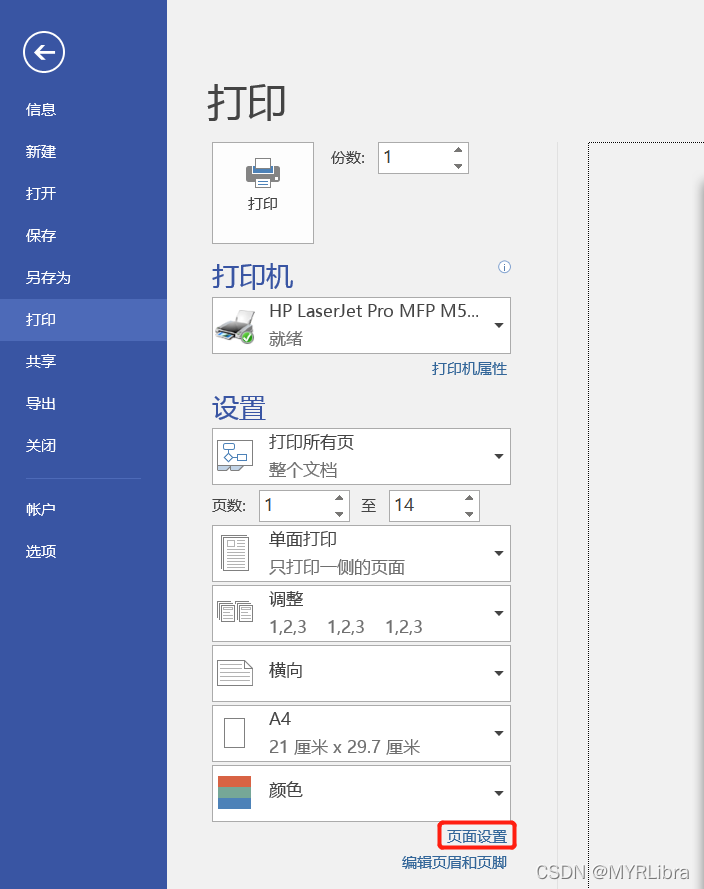Click the color stripes swatch icon
Screen dimensions: 704x889
pyautogui.click(x=235, y=793)
